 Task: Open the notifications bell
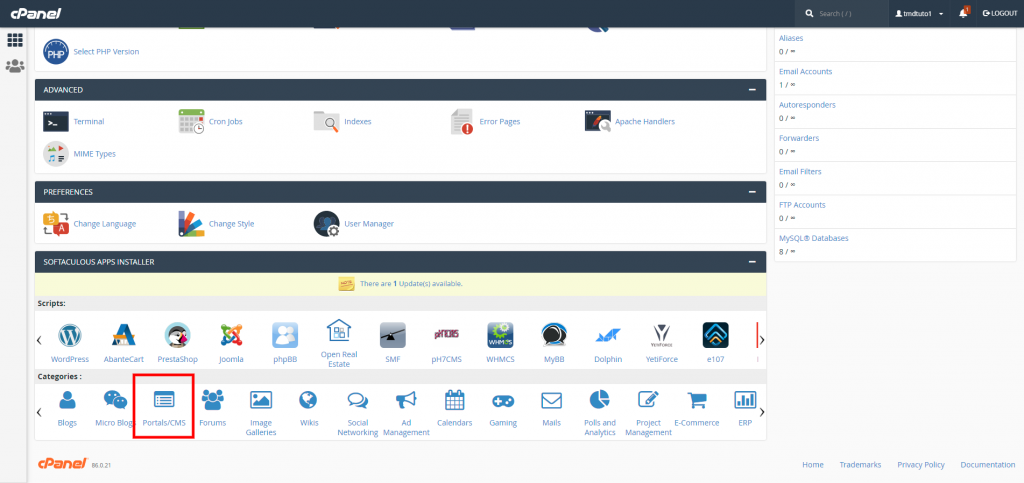963,13
